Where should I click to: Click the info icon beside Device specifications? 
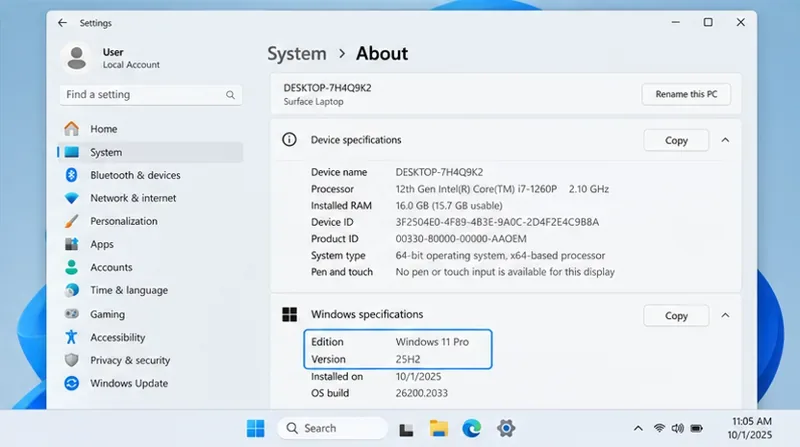[x=289, y=139]
